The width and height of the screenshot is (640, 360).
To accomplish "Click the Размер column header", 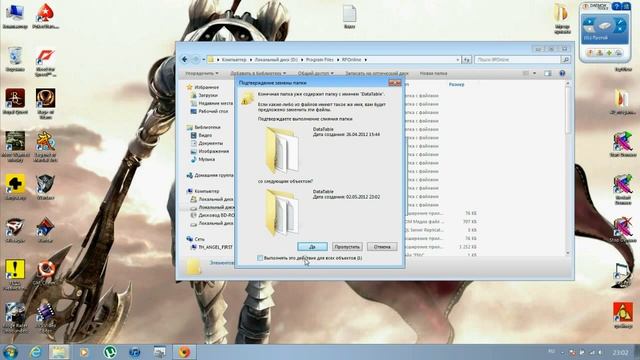I will pos(456,84).
